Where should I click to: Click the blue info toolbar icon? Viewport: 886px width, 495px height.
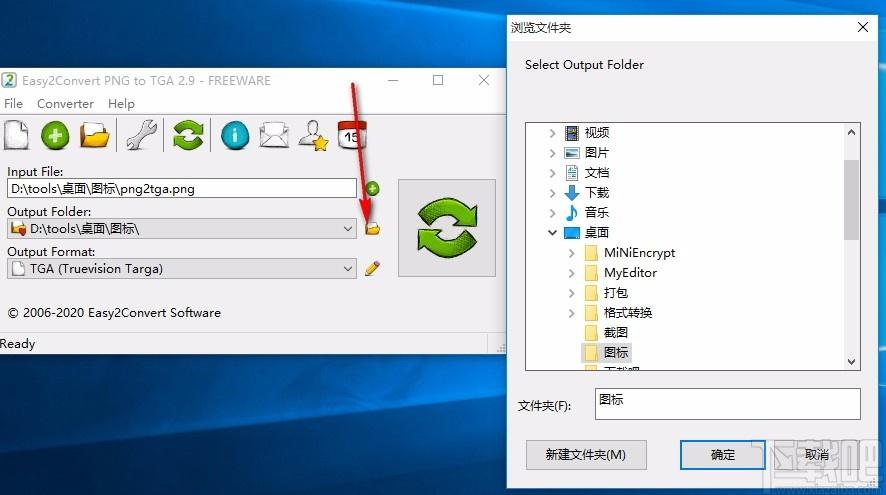[235, 135]
